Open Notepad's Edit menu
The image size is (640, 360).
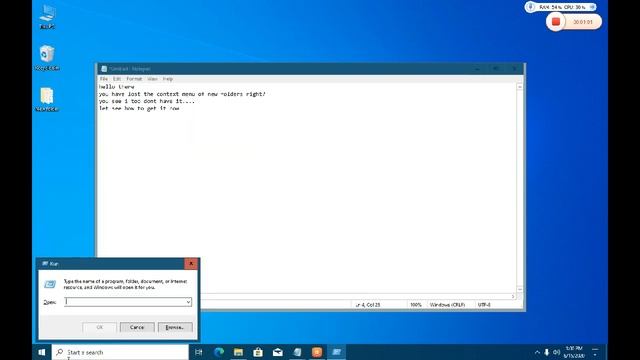[117, 79]
